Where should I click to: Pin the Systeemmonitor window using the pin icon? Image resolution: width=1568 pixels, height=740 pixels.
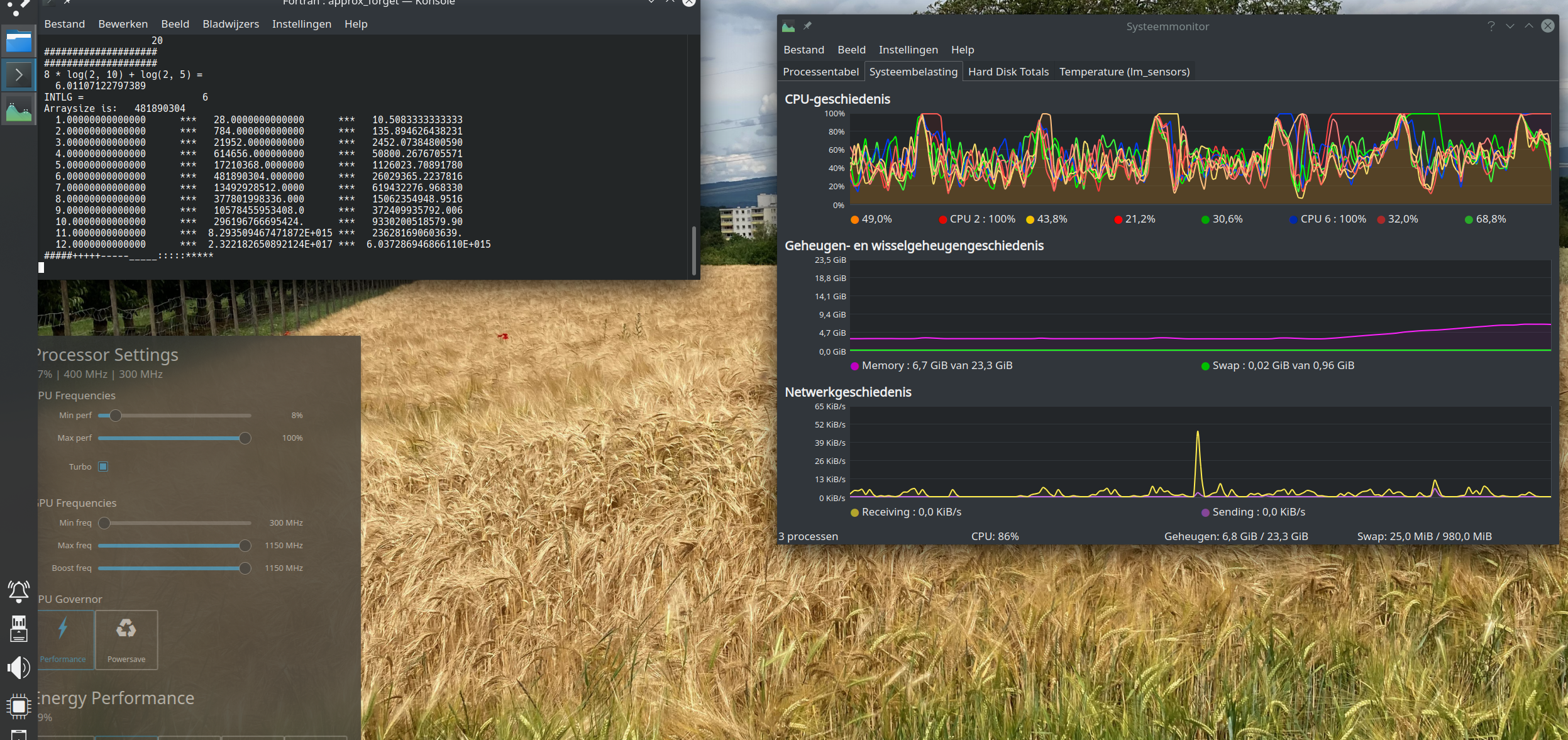coord(808,26)
